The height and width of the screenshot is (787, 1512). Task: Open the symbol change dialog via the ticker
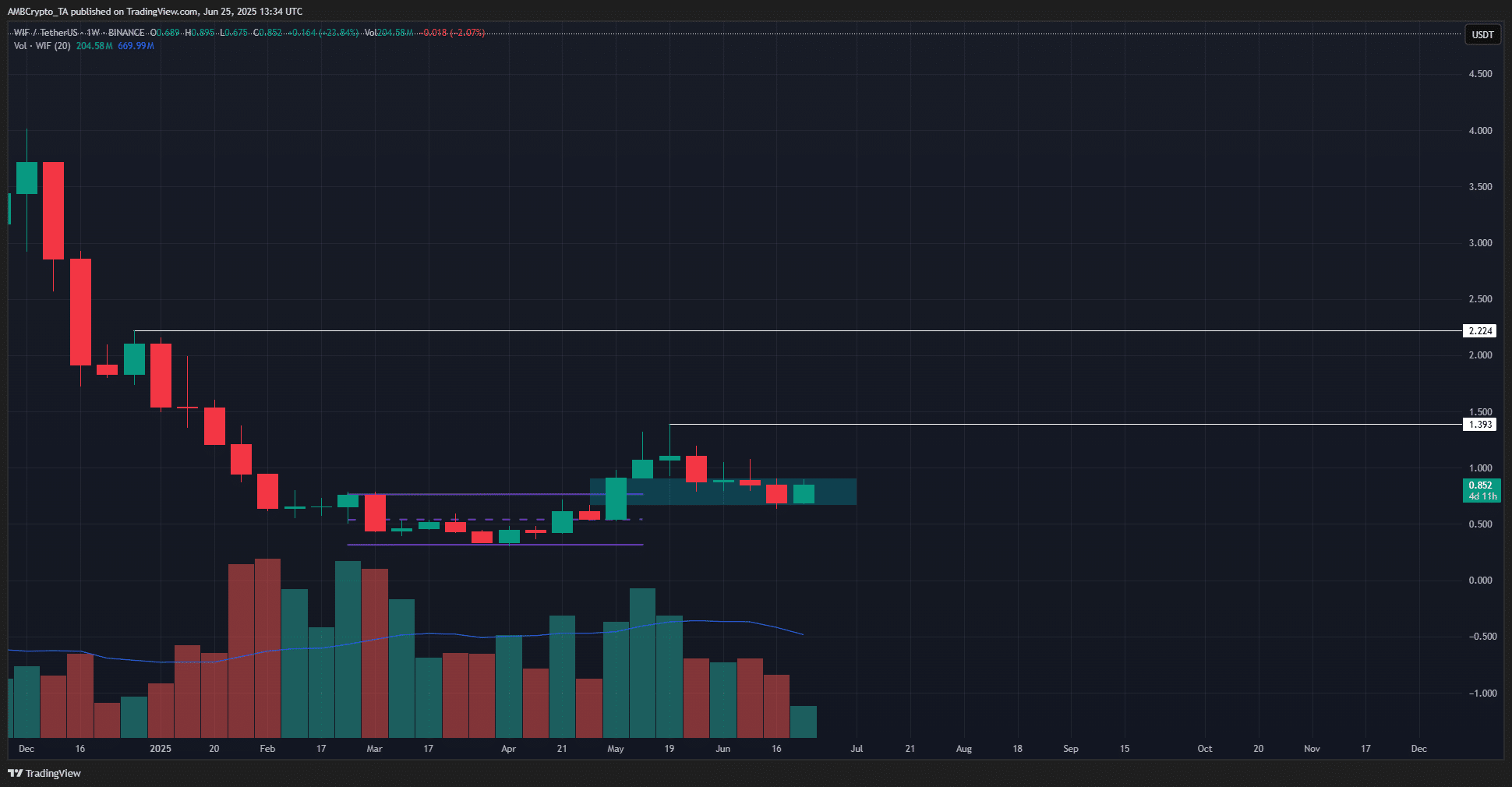pos(45,33)
